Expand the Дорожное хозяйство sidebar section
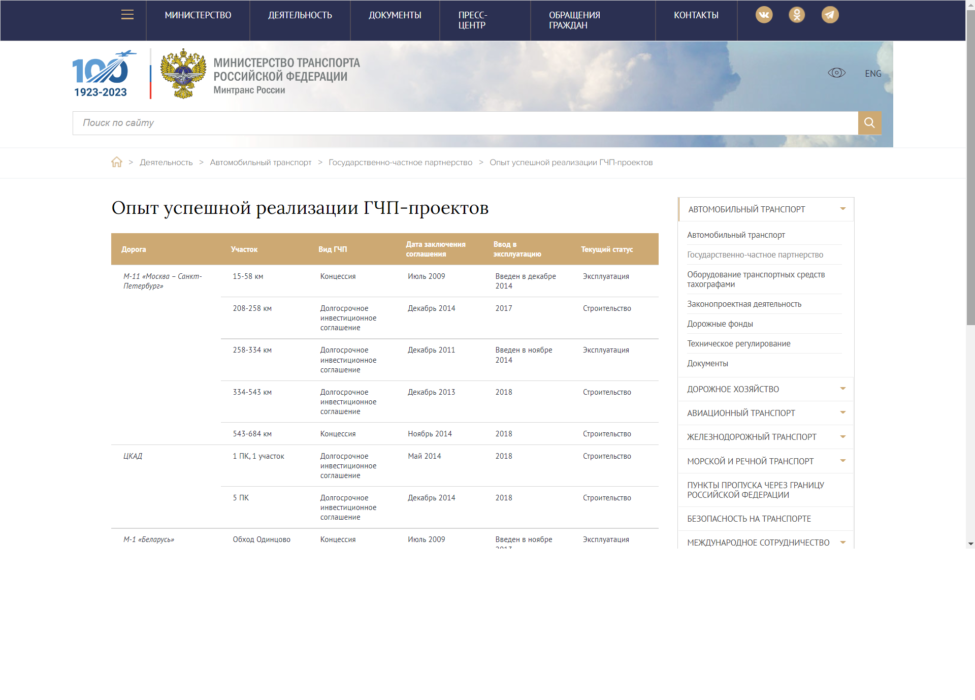This screenshot has height=700, width=975. 843,389
